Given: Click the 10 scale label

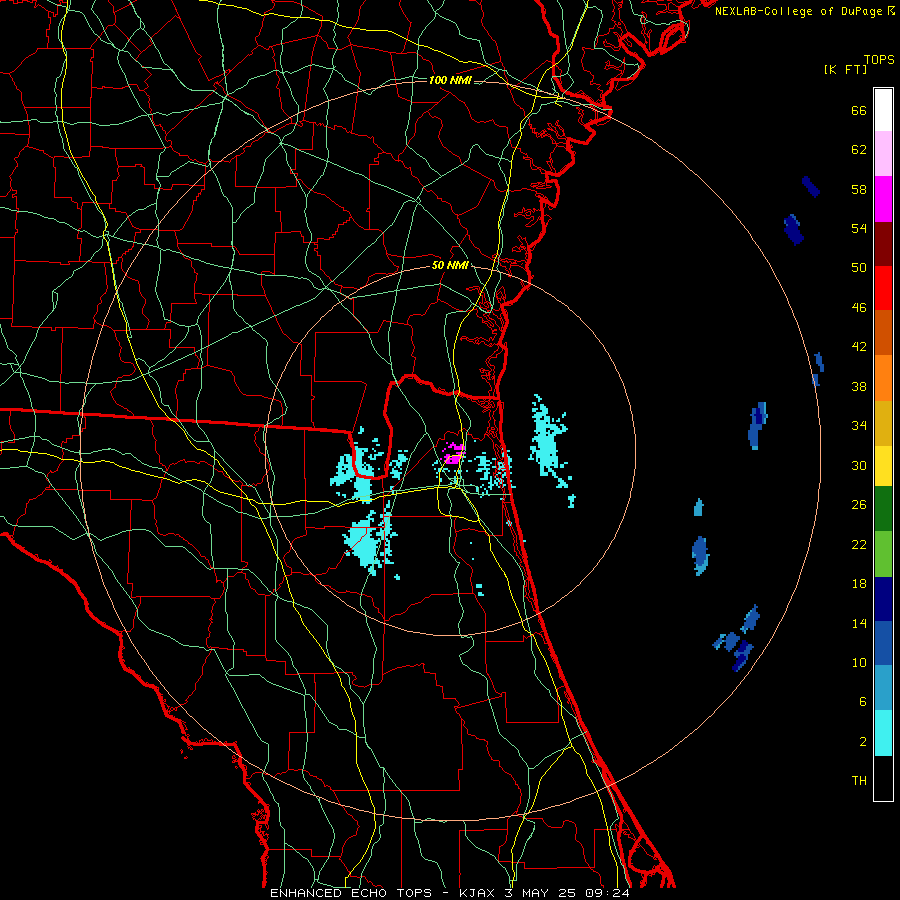Looking at the screenshot, I should [859, 662].
